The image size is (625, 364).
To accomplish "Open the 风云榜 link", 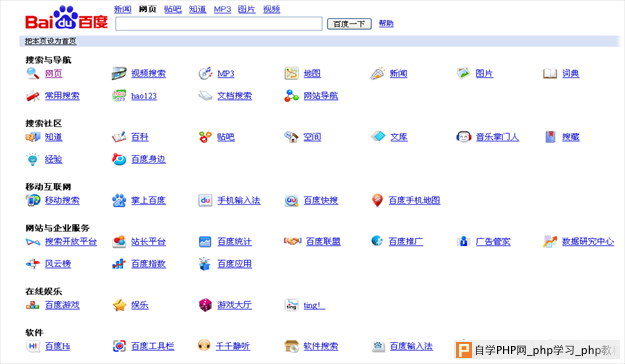I will 58,264.
